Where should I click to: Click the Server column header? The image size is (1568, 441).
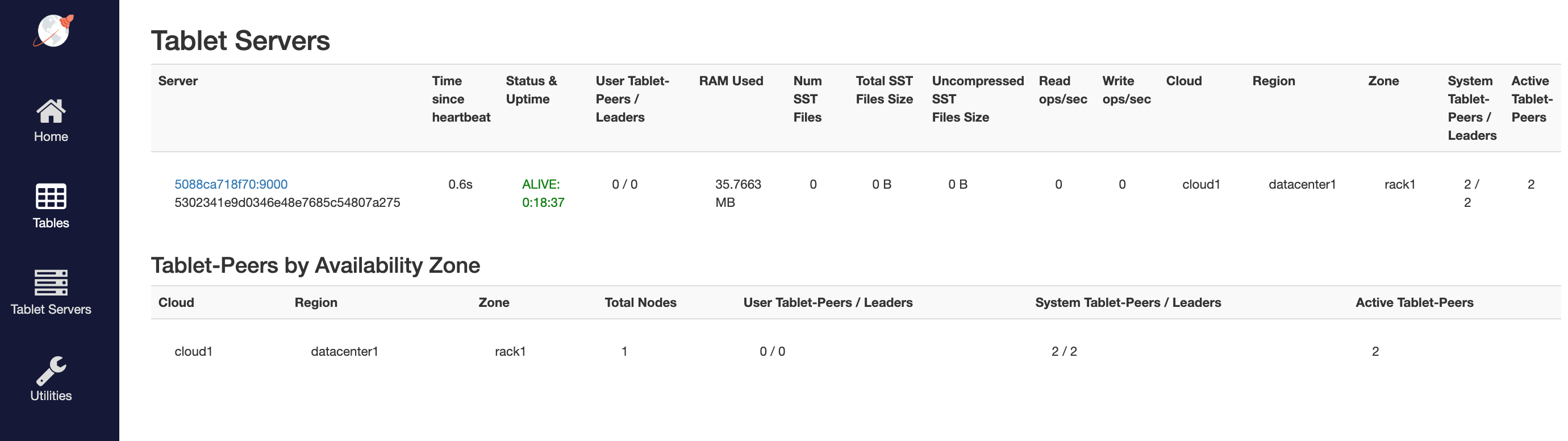(178, 81)
